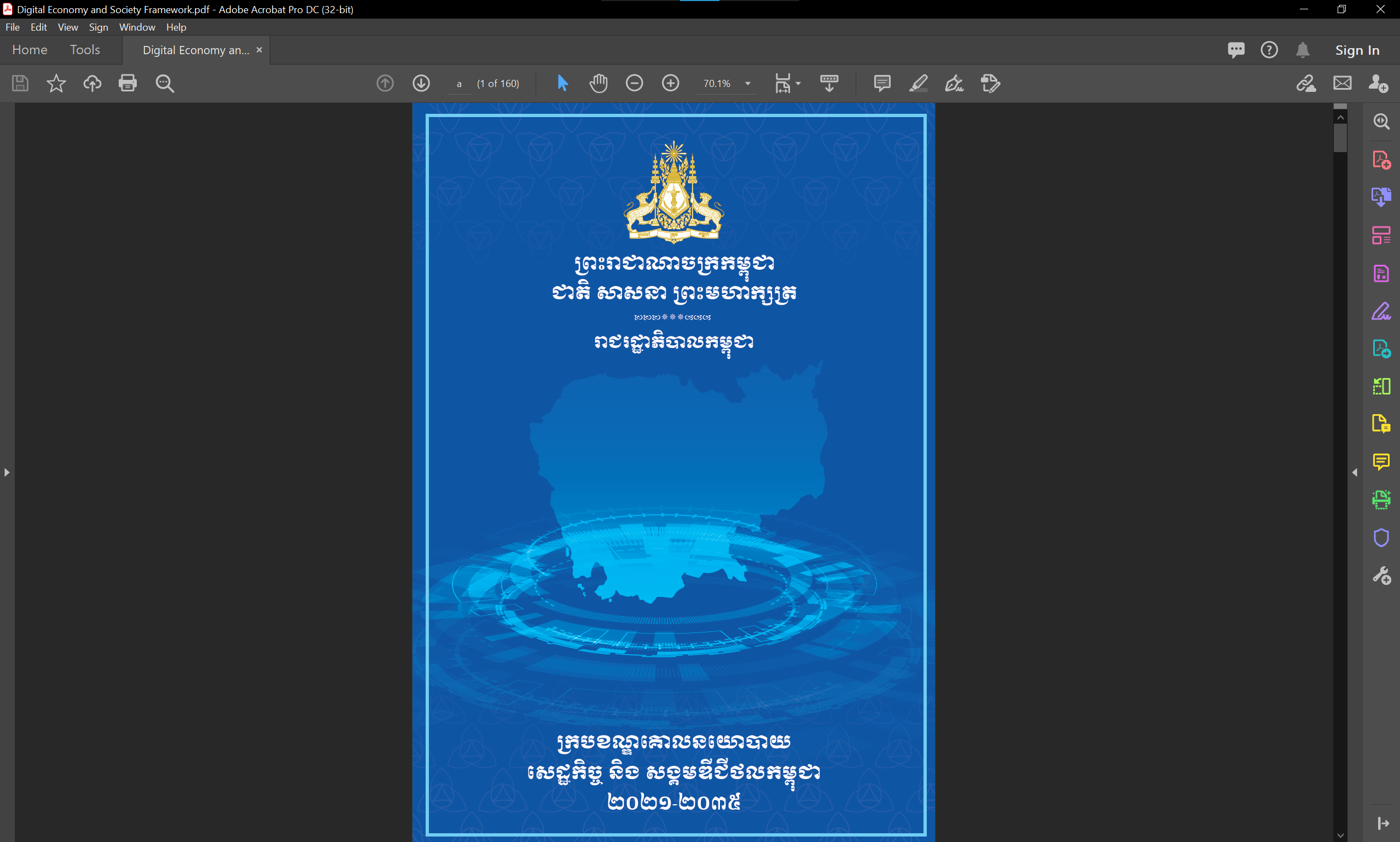Save file to cloud upload icon
This screenshot has width=1400, height=842.
(x=92, y=83)
